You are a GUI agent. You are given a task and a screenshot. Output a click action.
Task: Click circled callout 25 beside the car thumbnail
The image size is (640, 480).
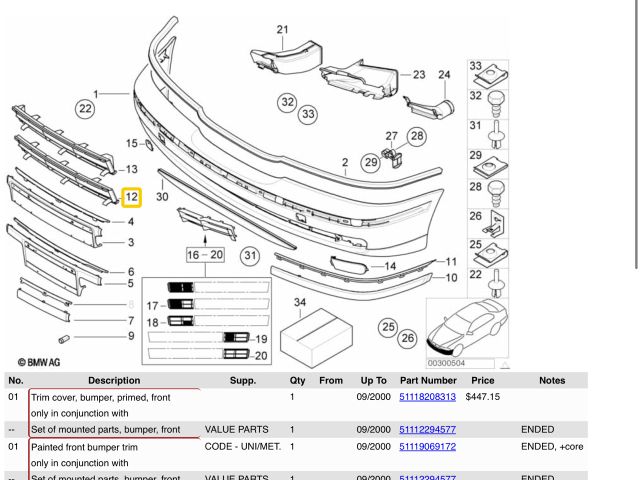(387, 326)
